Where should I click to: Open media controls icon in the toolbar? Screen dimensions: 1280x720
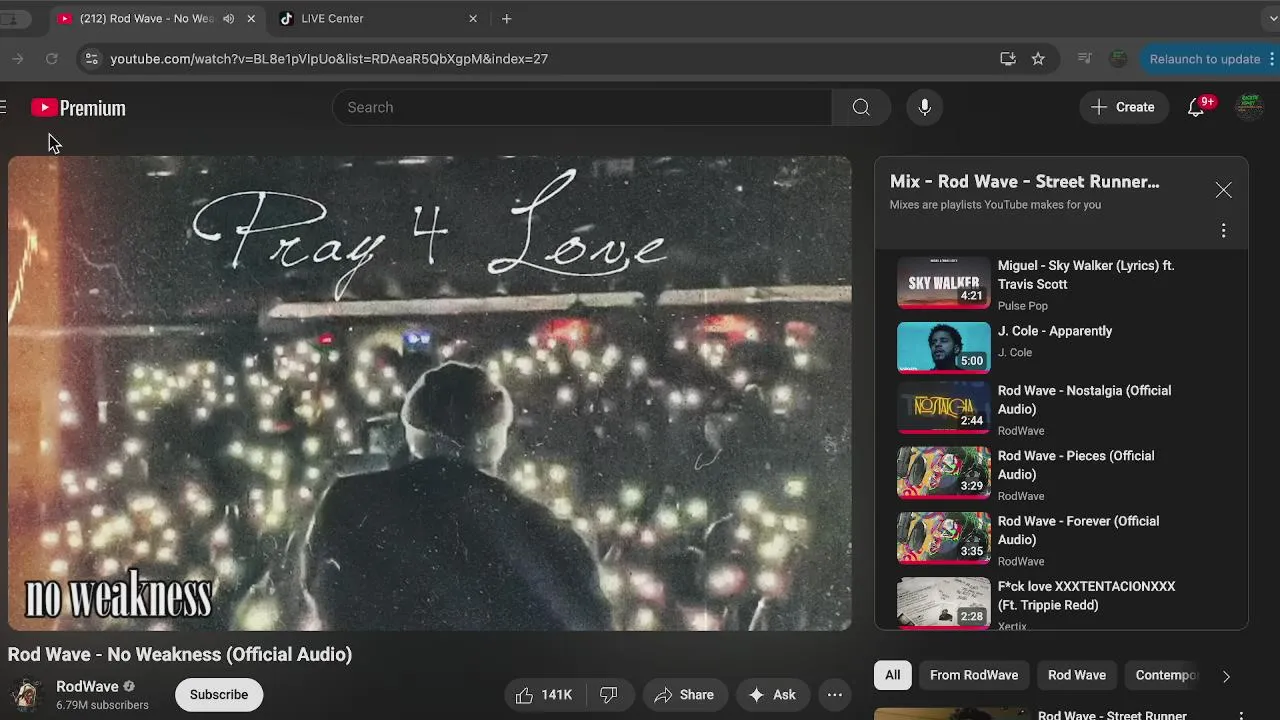[x=1084, y=59]
